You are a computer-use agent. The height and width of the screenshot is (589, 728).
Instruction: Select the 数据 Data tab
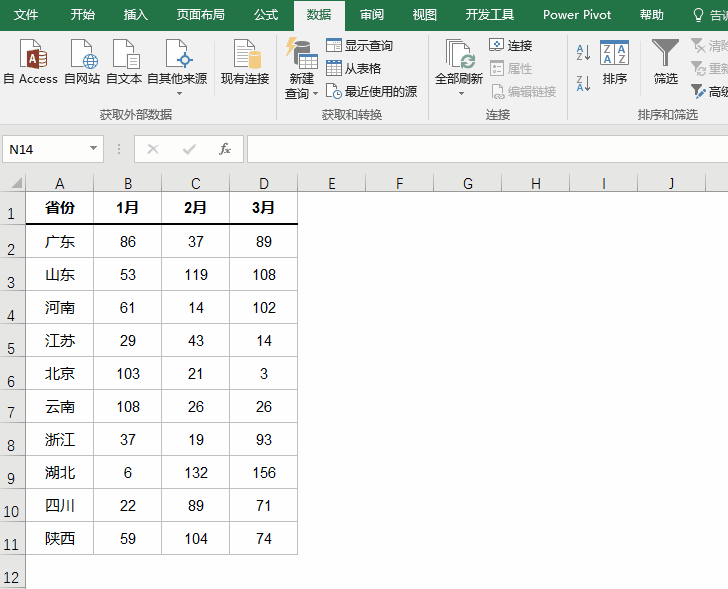pos(319,15)
